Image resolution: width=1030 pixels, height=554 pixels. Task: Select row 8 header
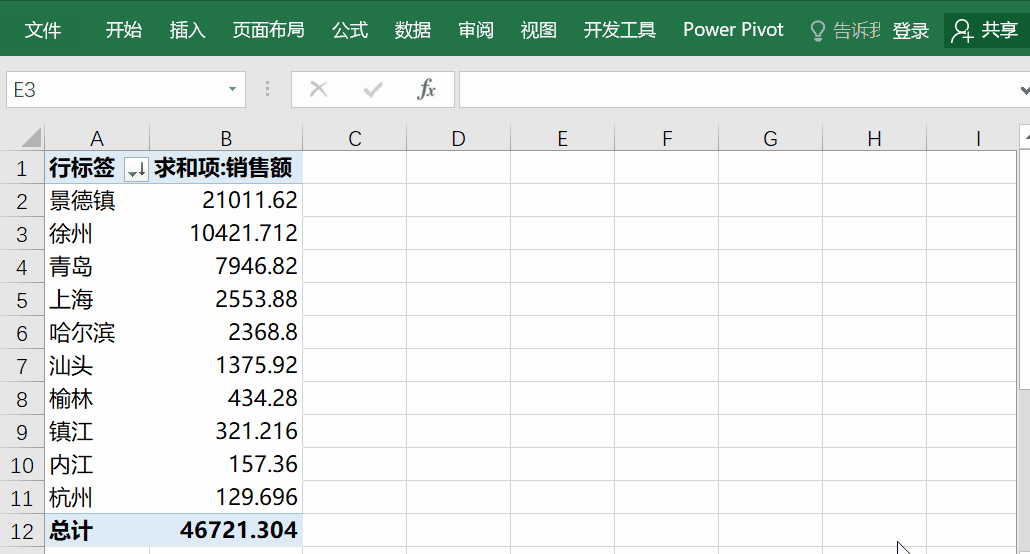point(22,399)
